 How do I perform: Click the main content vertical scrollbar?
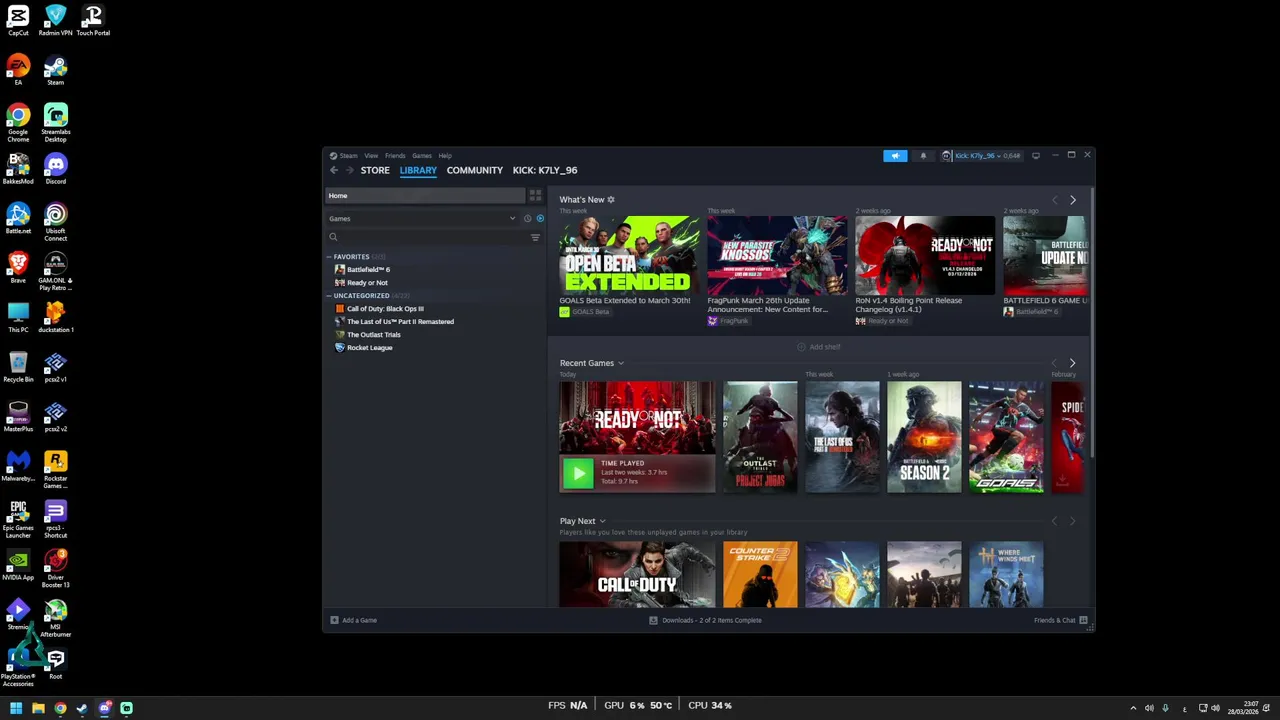pyautogui.click(x=1092, y=323)
